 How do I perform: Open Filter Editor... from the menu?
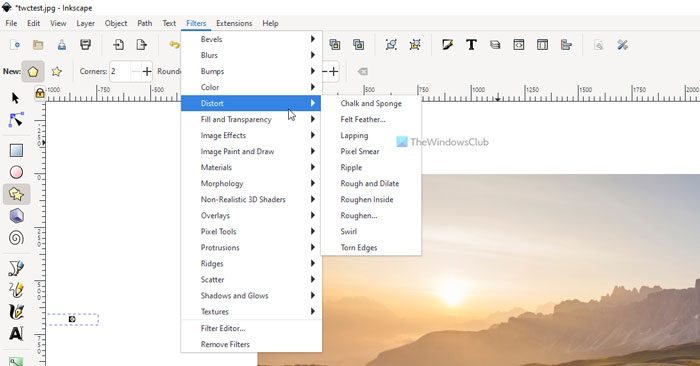(x=251, y=329)
